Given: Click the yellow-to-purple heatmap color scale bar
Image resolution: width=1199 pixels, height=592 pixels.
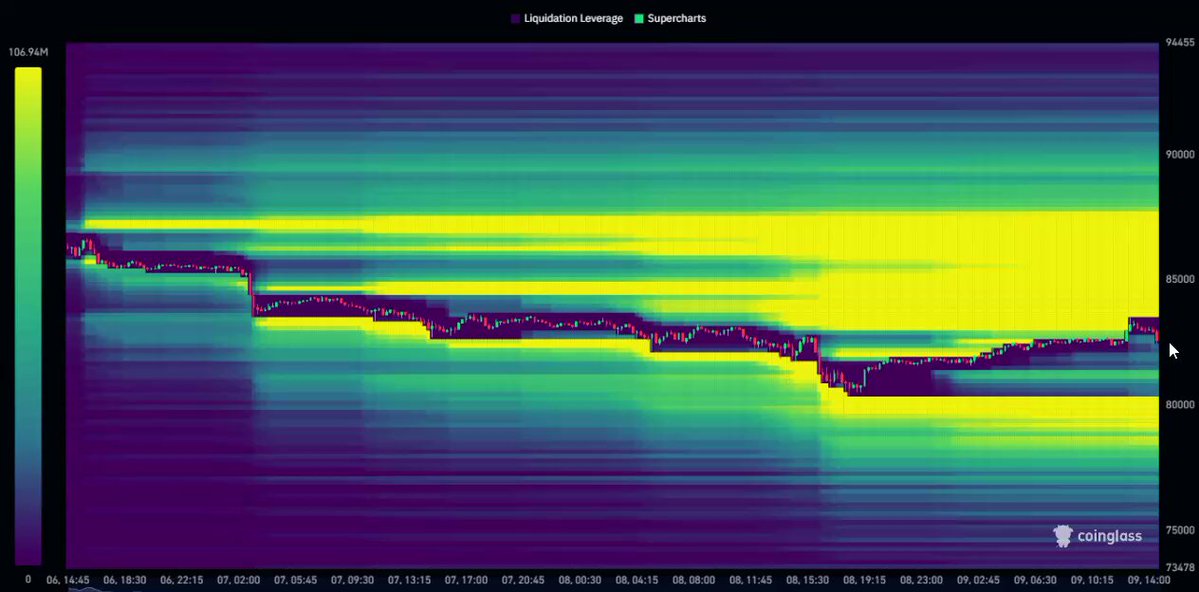Looking at the screenshot, I should (x=28, y=316).
